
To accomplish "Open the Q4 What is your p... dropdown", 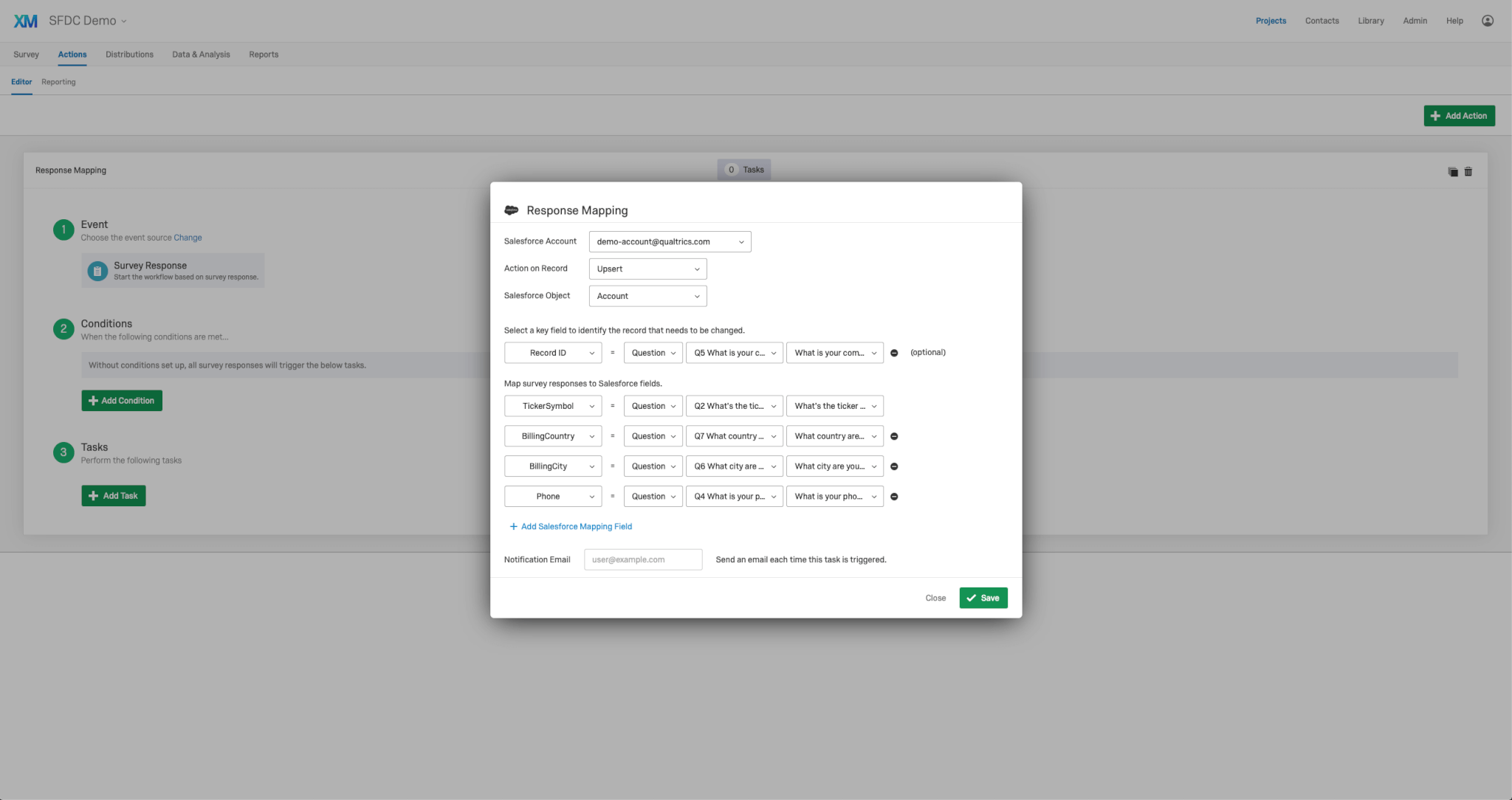I will pyautogui.click(x=734, y=497).
